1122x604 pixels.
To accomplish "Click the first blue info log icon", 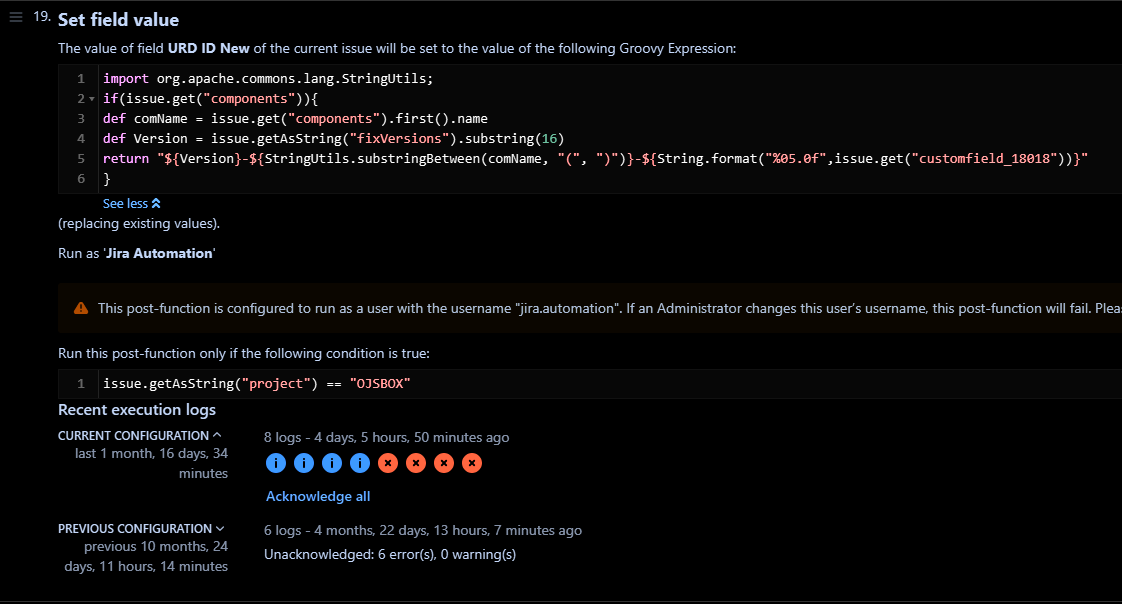I will (x=276, y=463).
